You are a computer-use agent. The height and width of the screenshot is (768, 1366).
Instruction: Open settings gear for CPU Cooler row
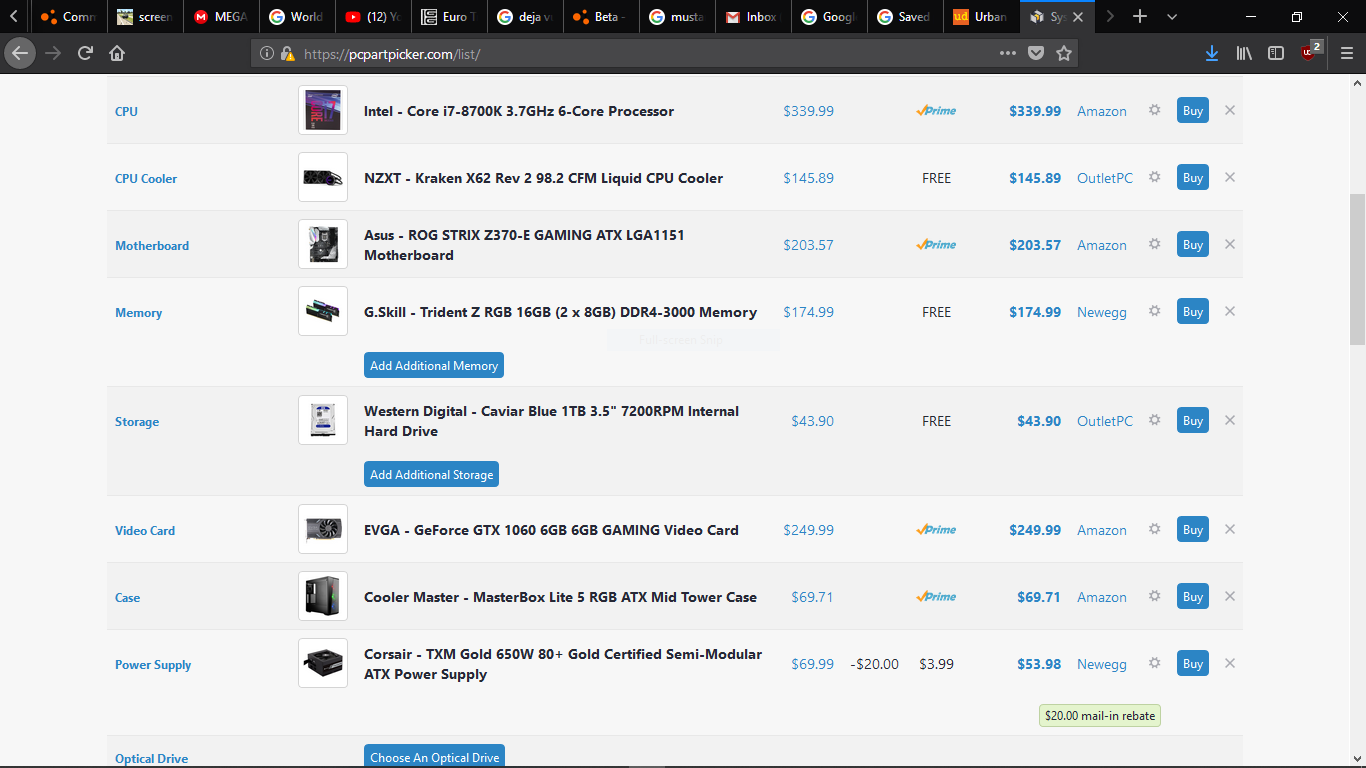1154,177
